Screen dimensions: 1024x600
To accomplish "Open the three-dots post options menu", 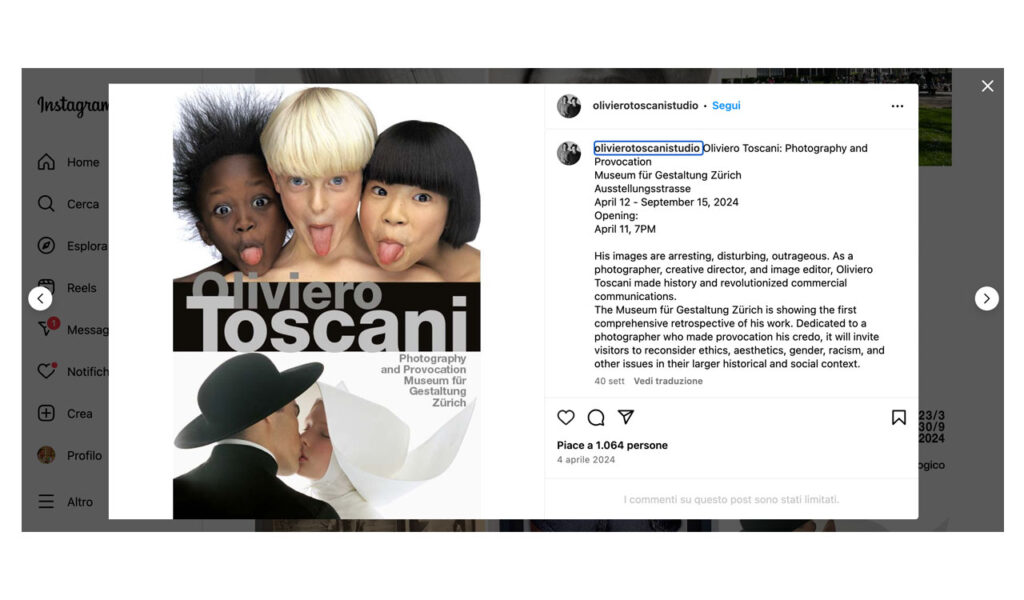I will (x=897, y=106).
